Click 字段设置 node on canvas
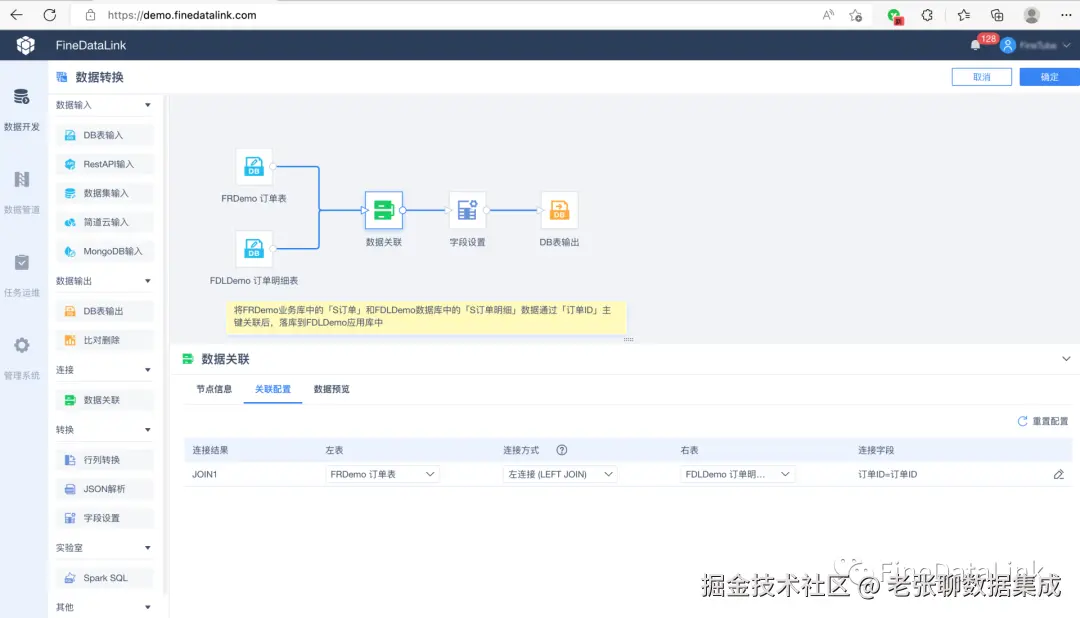 coord(467,210)
